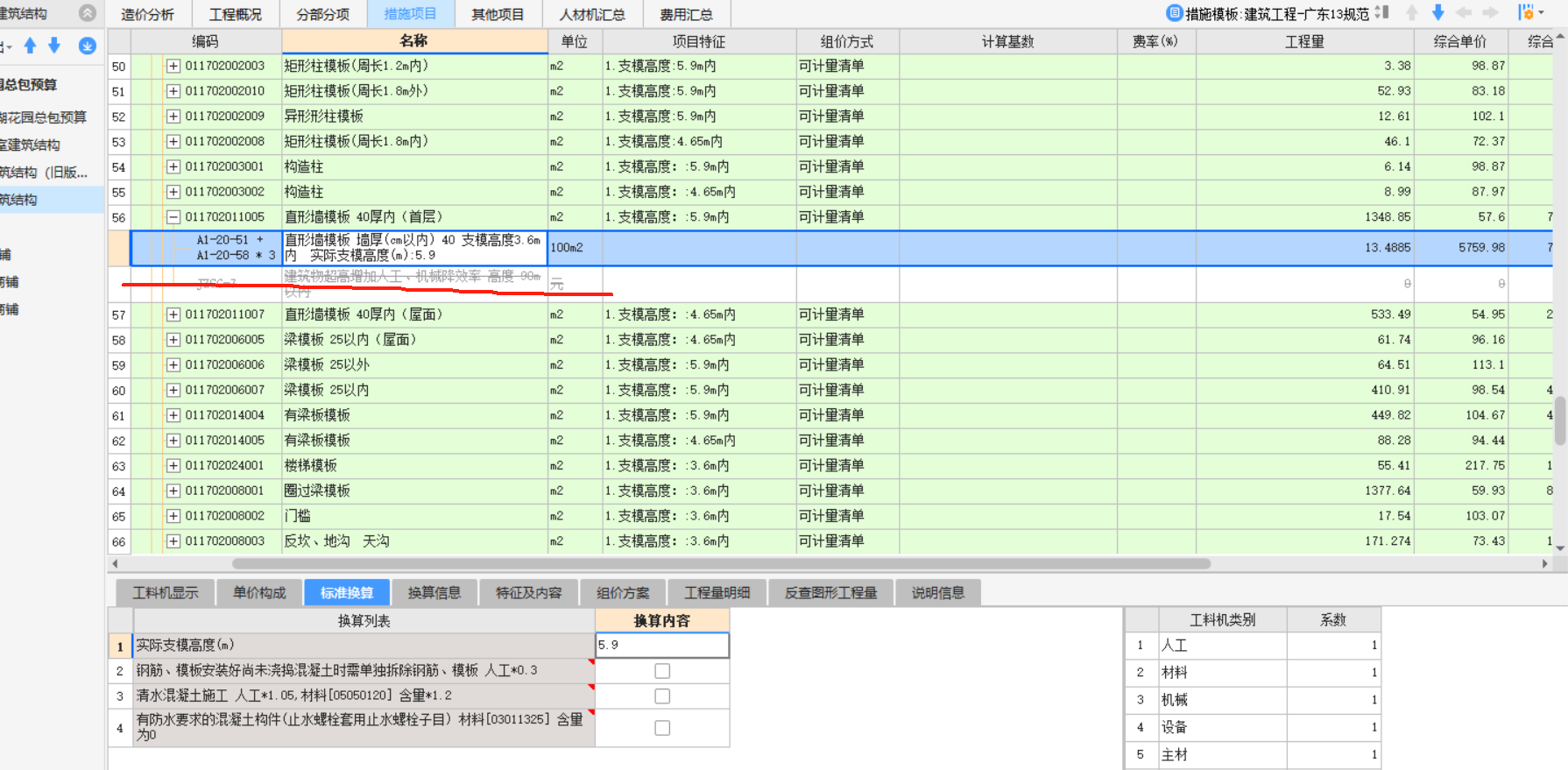Screen dimensions: 1568x770
Task: Switch to 工料机显示 bottom tab
Action: [x=166, y=593]
